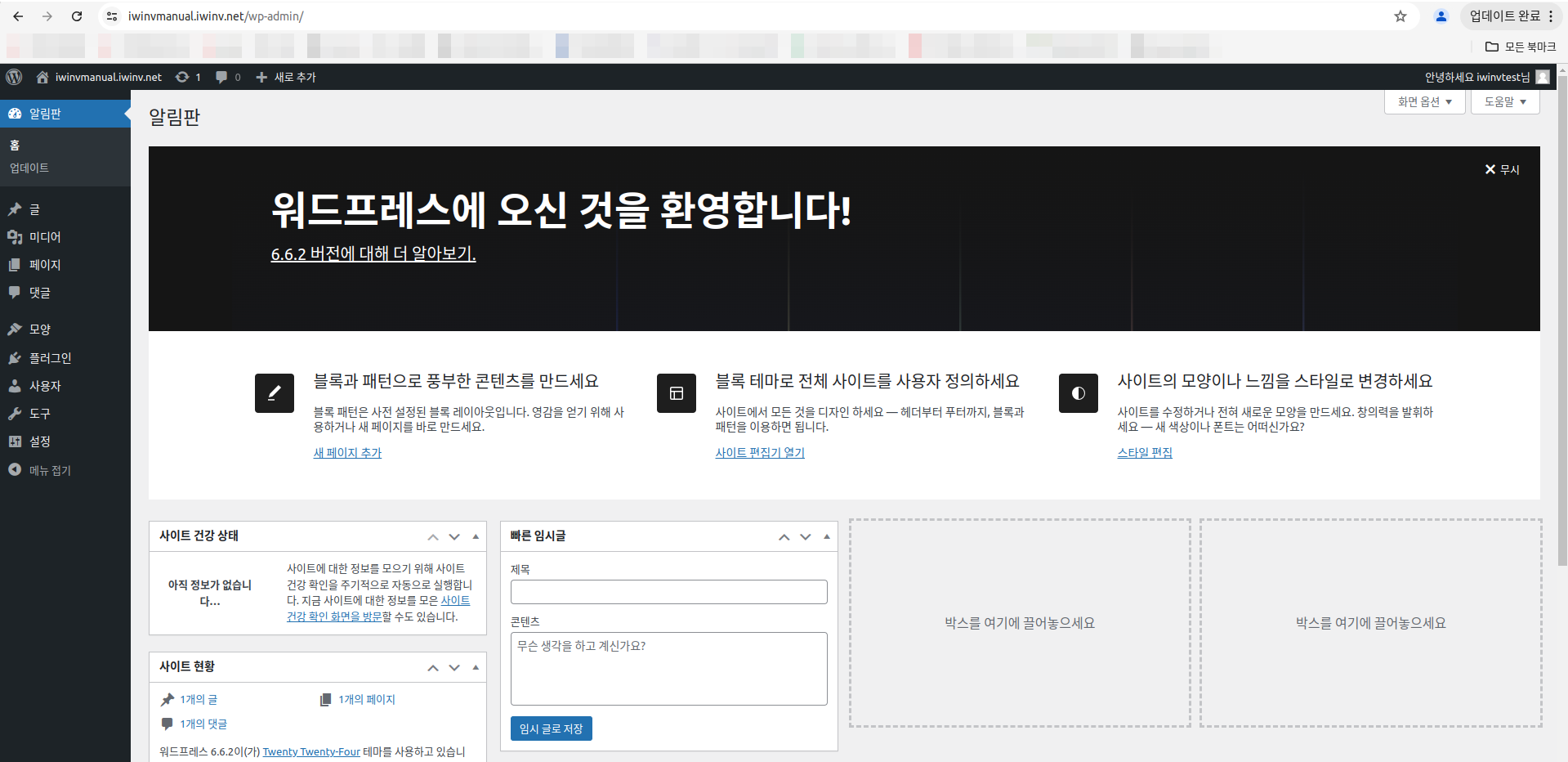Visit site via home icon in admin bar
1568x762 pixels.
tap(42, 77)
